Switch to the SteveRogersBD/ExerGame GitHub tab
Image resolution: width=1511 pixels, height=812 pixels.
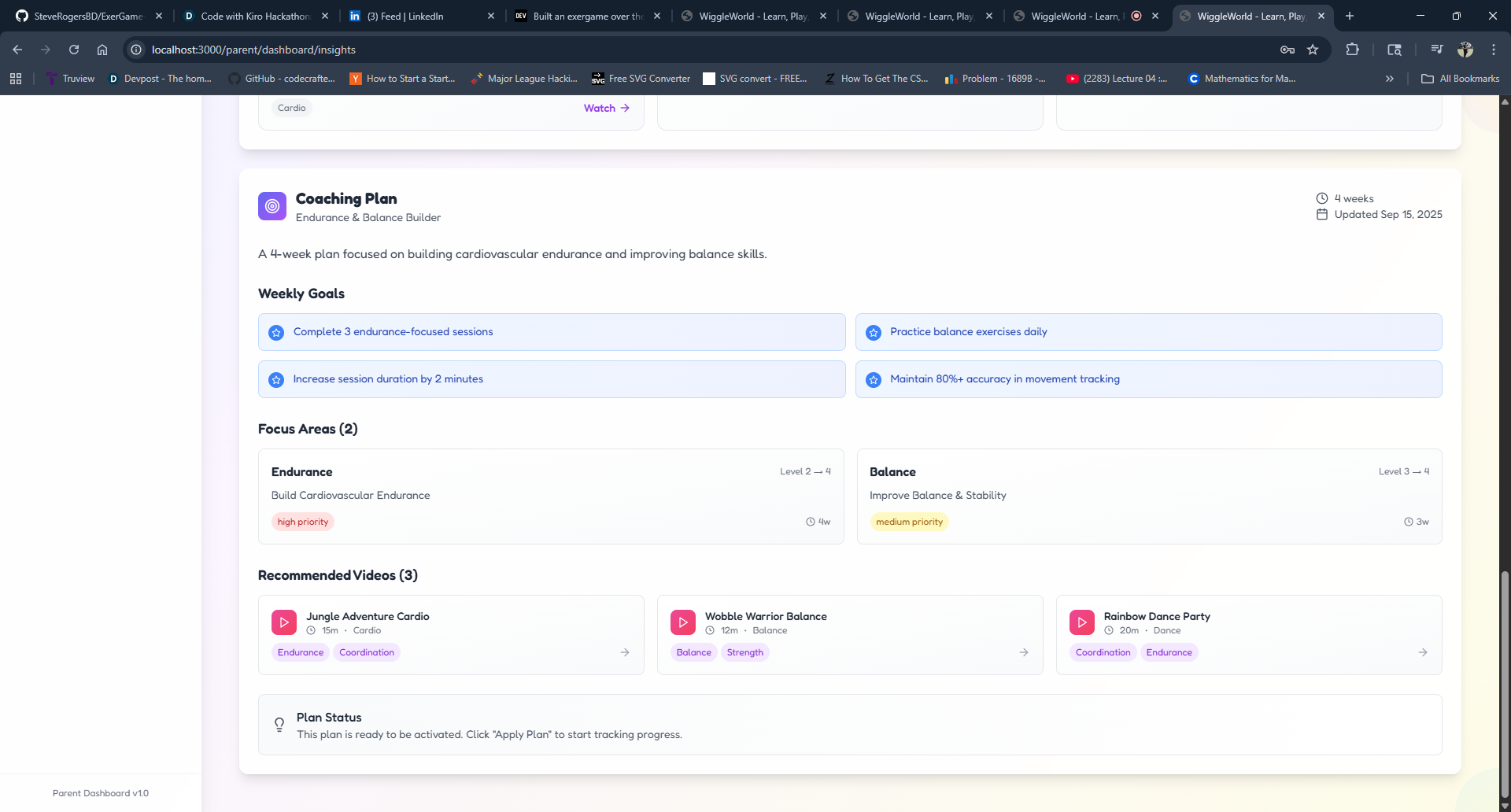coord(89,16)
